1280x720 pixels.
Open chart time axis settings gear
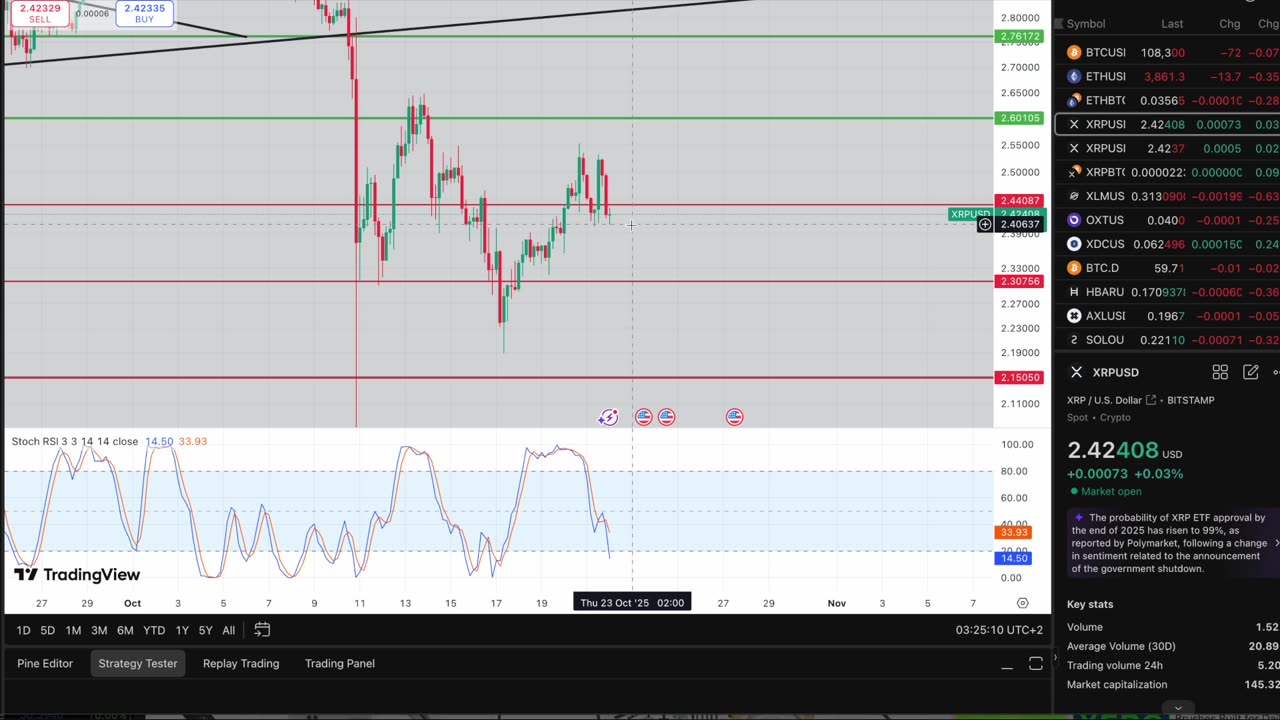pos(1022,603)
